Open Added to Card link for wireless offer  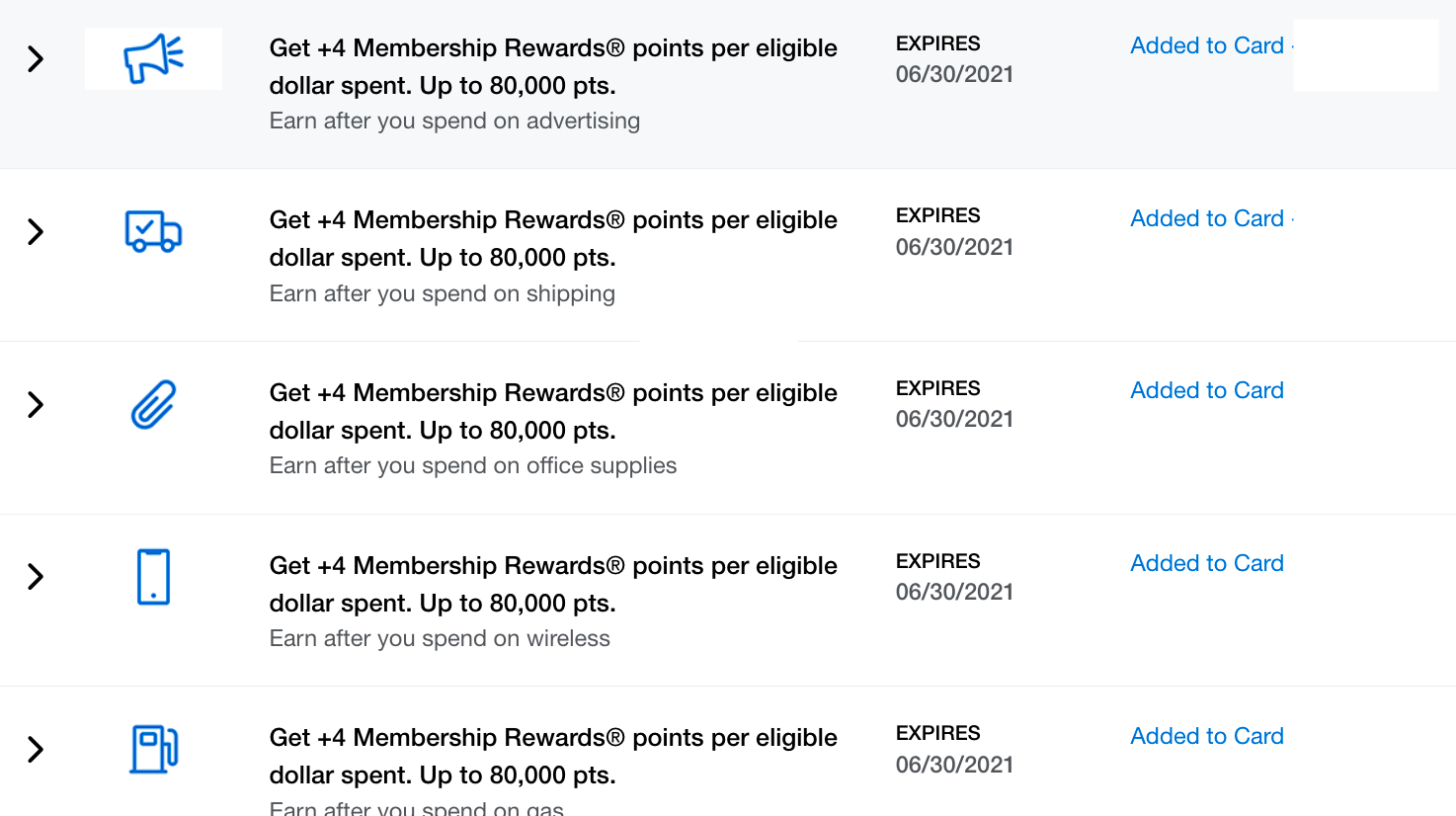click(x=1207, y=563)
